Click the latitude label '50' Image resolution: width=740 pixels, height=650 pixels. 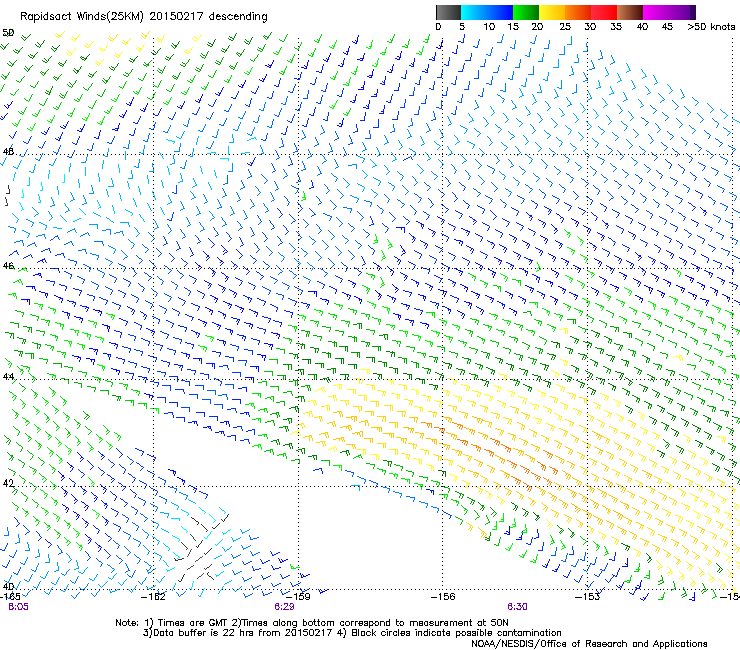[8, 33]
